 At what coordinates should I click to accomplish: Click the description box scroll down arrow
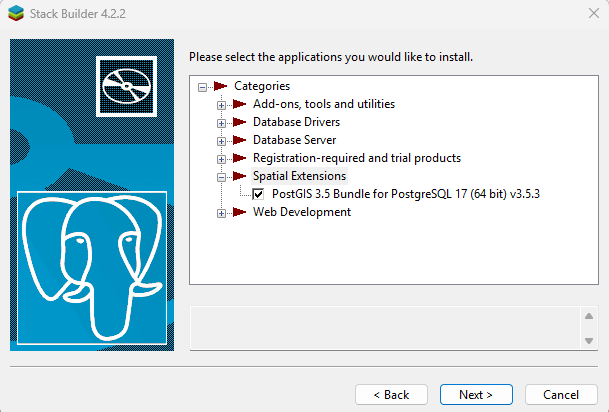tap(589, 340)
